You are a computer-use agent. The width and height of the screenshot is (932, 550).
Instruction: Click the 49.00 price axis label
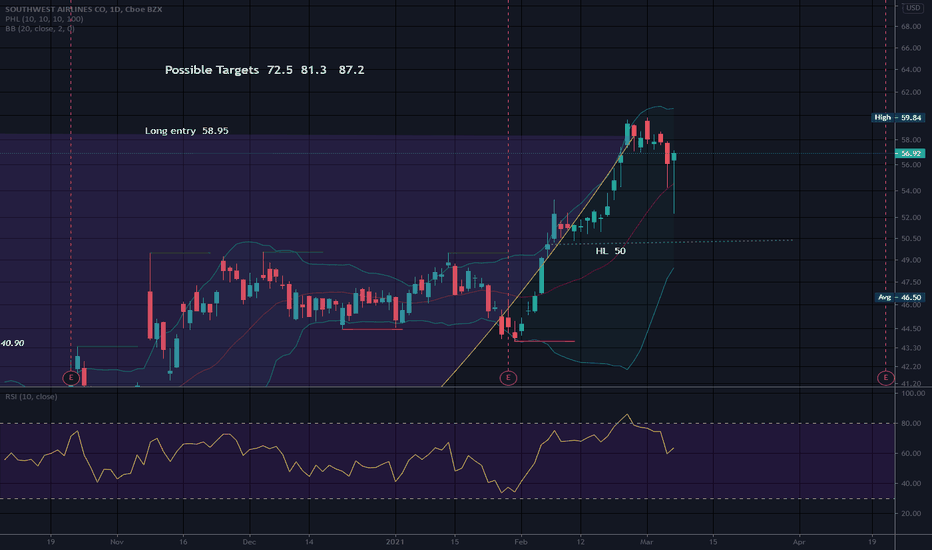pos(911,260)
